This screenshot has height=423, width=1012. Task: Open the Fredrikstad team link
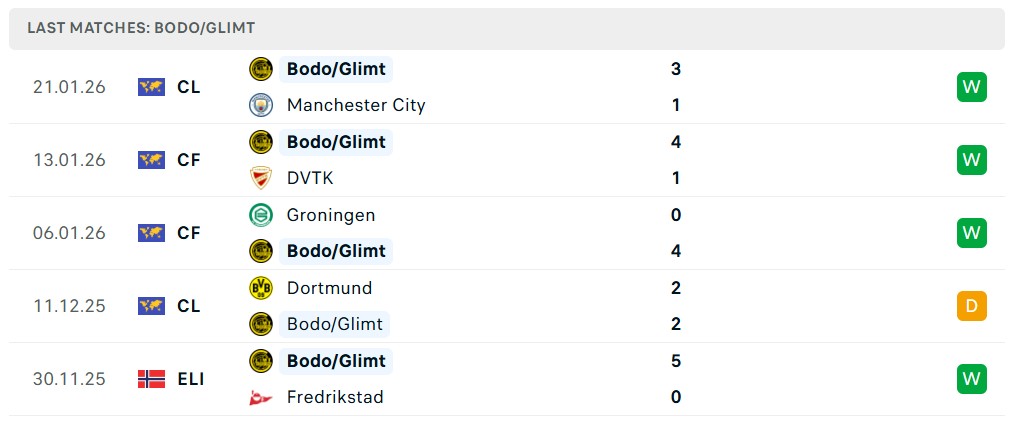(335, 397)
